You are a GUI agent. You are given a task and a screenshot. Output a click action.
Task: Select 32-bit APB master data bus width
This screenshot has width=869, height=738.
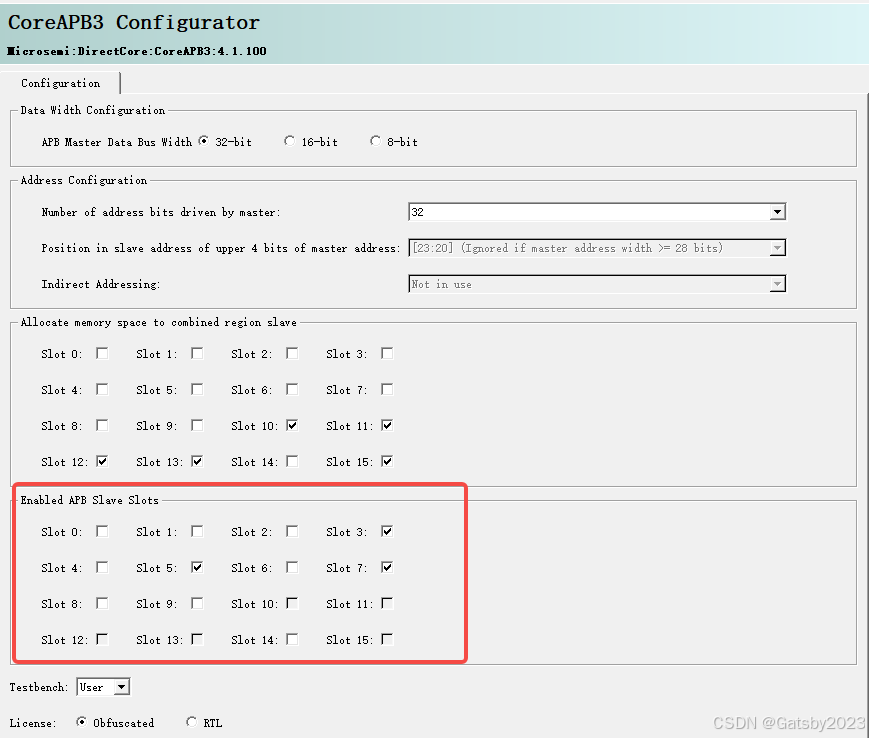(x=203, y=141)
